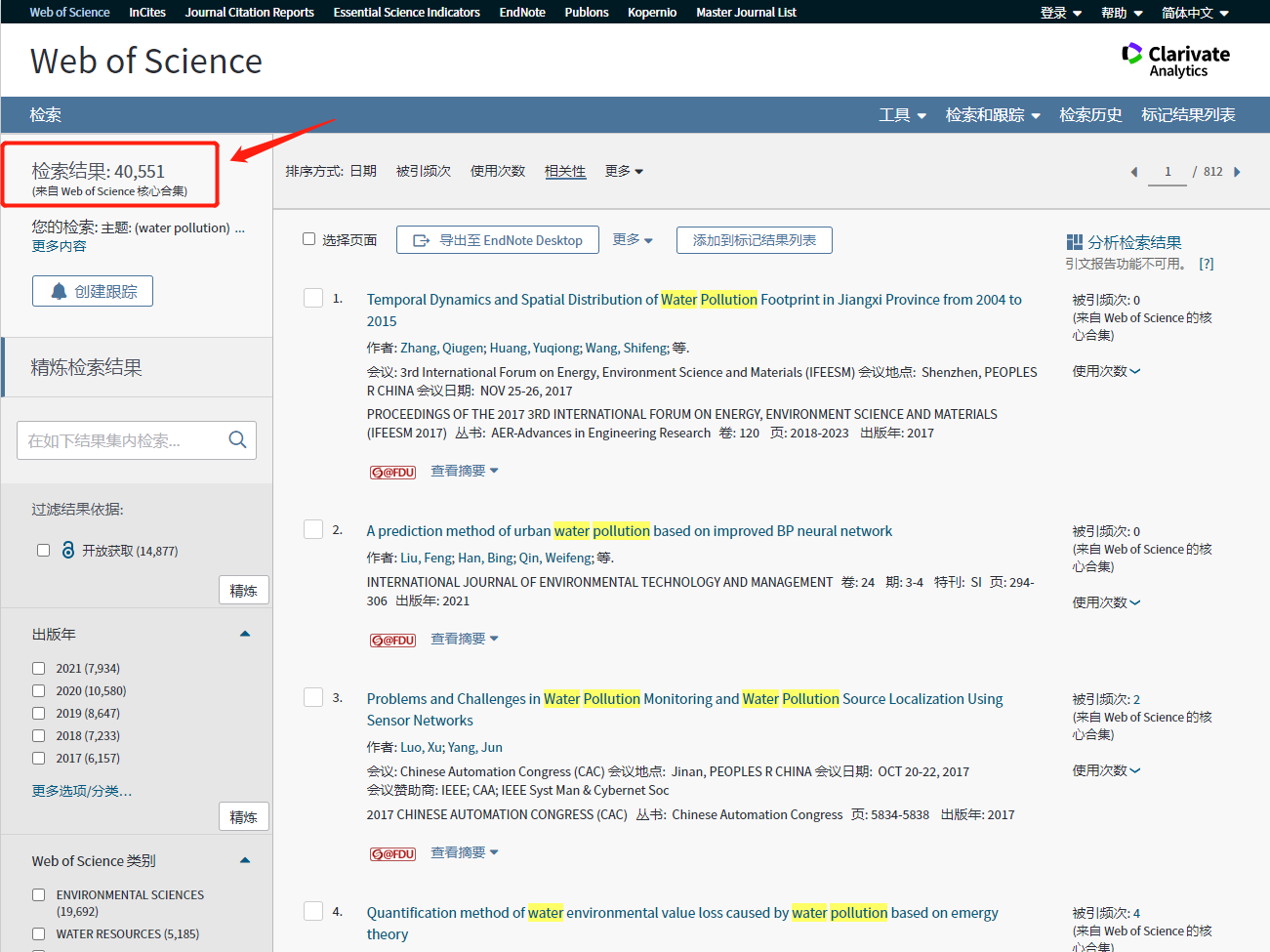Check the box for result 3
Viewport: 1270px width, 952px height.
point(313,697)
